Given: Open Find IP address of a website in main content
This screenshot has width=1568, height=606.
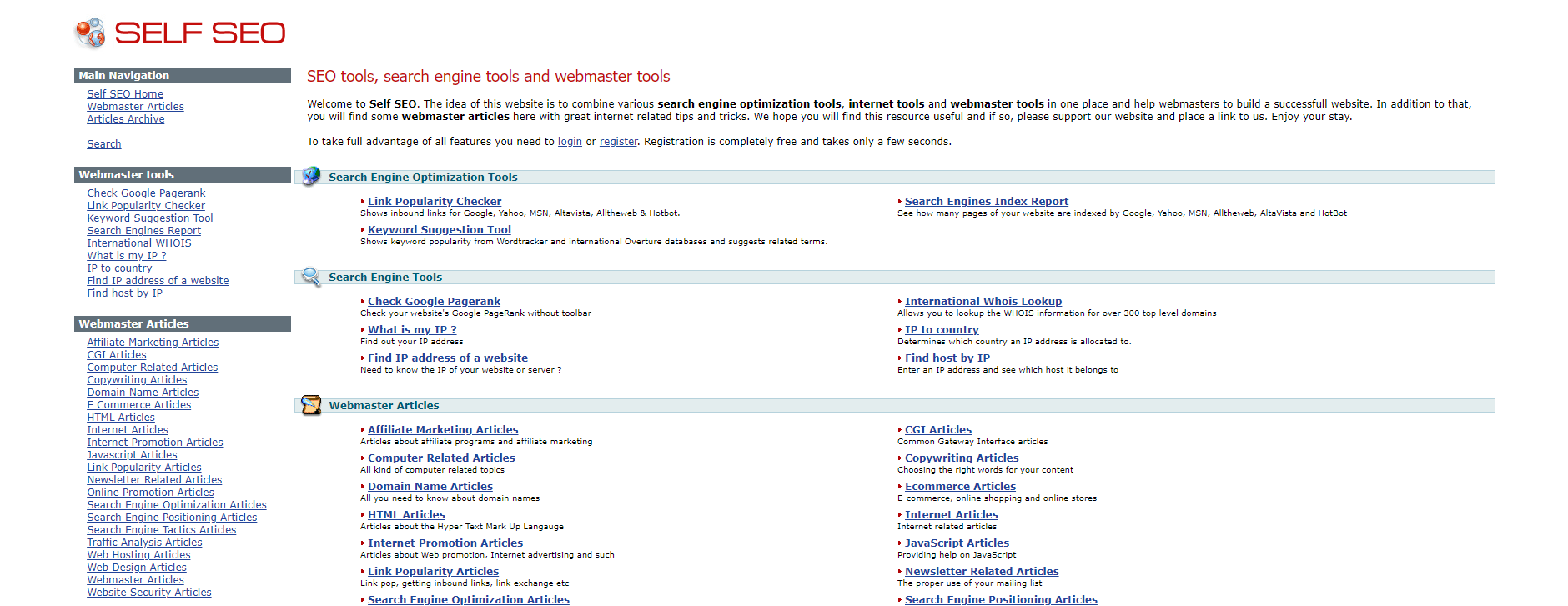Looking at the screenshot, I should click(448, 358).
